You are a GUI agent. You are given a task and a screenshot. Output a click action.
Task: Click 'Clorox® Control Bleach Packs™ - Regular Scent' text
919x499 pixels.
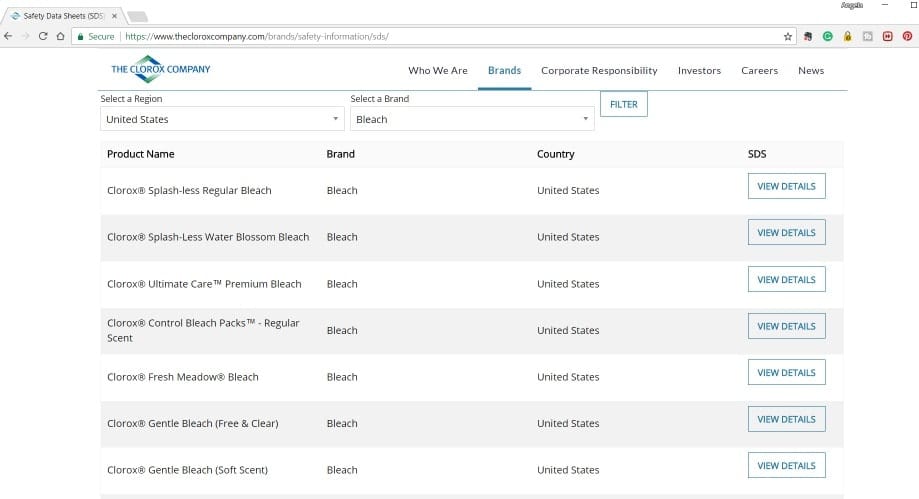203,330
